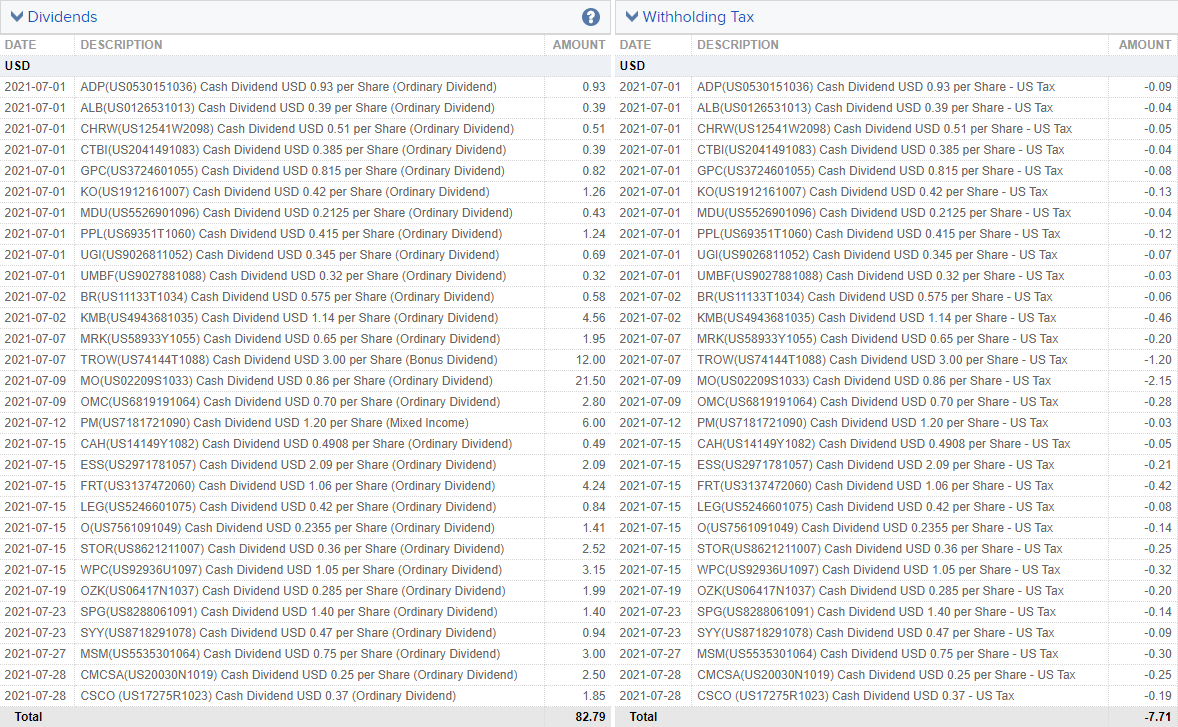
Task: Select the ADP US Tax description
Action: click(x=876, y=87)
